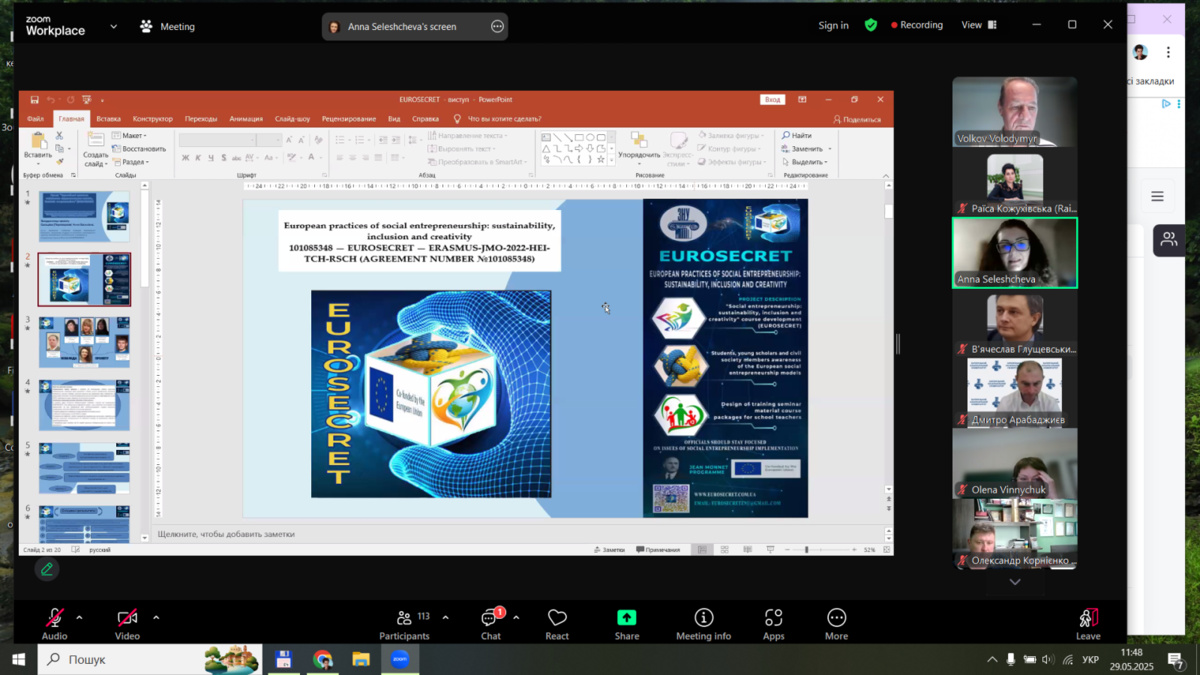Toggle bold Ж formatting
1200x675 pixels.
[186, 158]
